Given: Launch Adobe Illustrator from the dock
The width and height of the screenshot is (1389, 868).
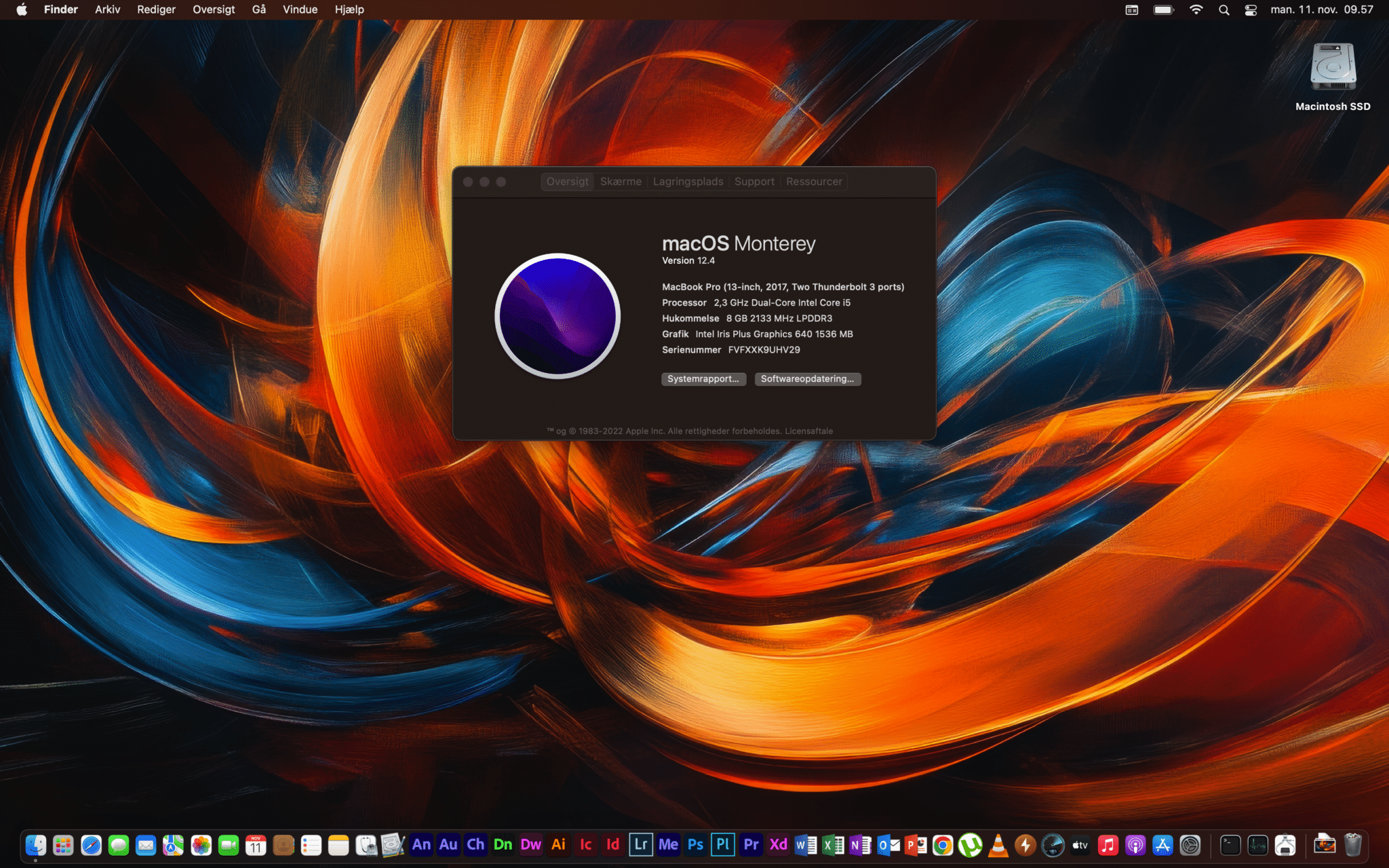Looking at the screenshot, I should pos(558,845).
